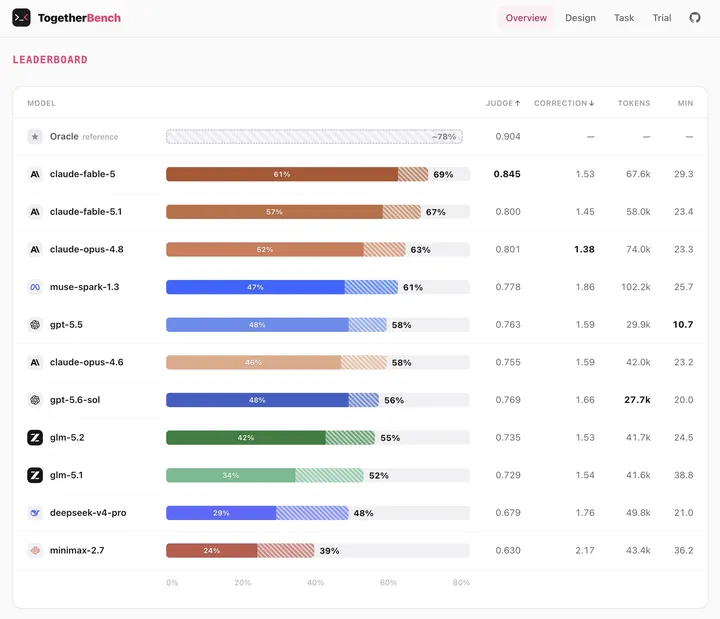
Task: Click the MODEL column header
Action: point(41,103)
